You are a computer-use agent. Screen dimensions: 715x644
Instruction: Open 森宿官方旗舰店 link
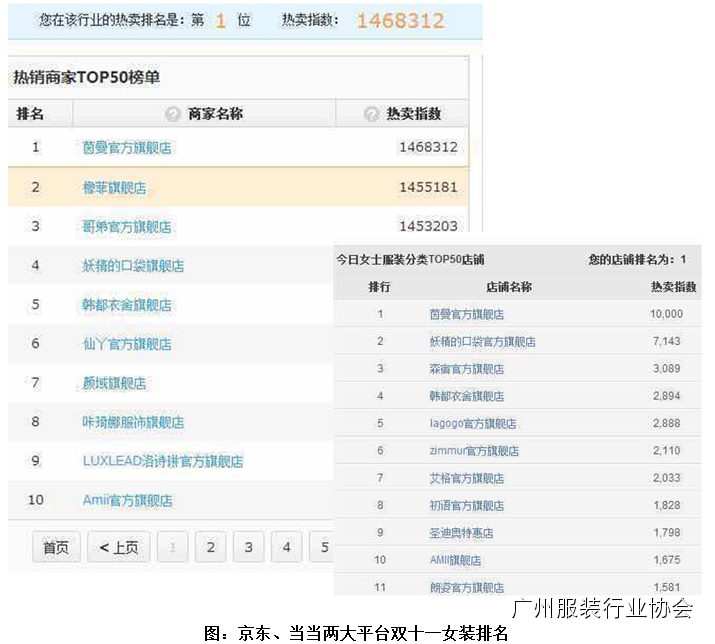(x=466, y=369)
